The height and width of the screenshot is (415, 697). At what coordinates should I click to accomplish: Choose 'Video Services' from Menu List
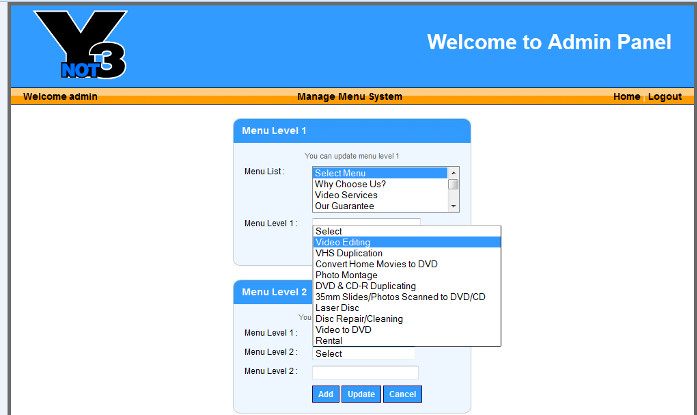pyautogui.click(x=346, y=195)
